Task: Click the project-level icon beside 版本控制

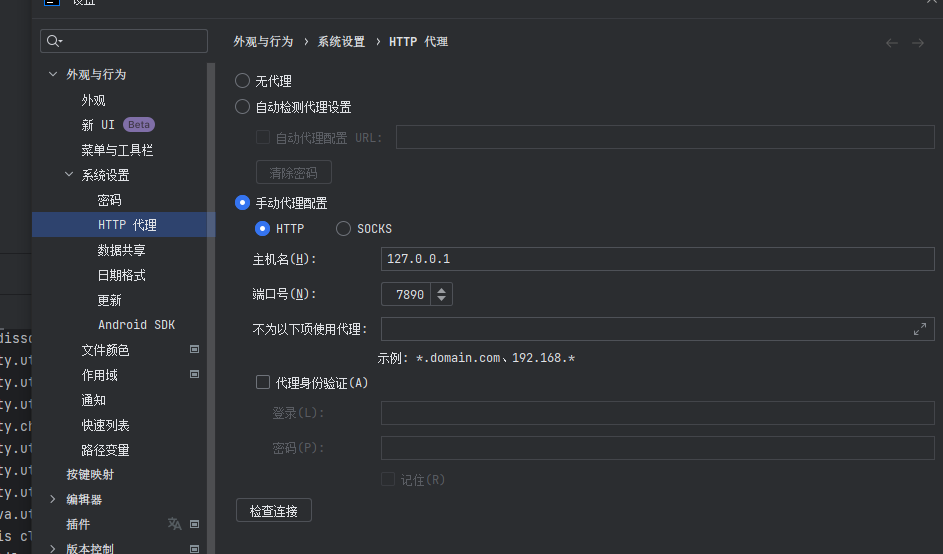Action: (x=194, y=549)
